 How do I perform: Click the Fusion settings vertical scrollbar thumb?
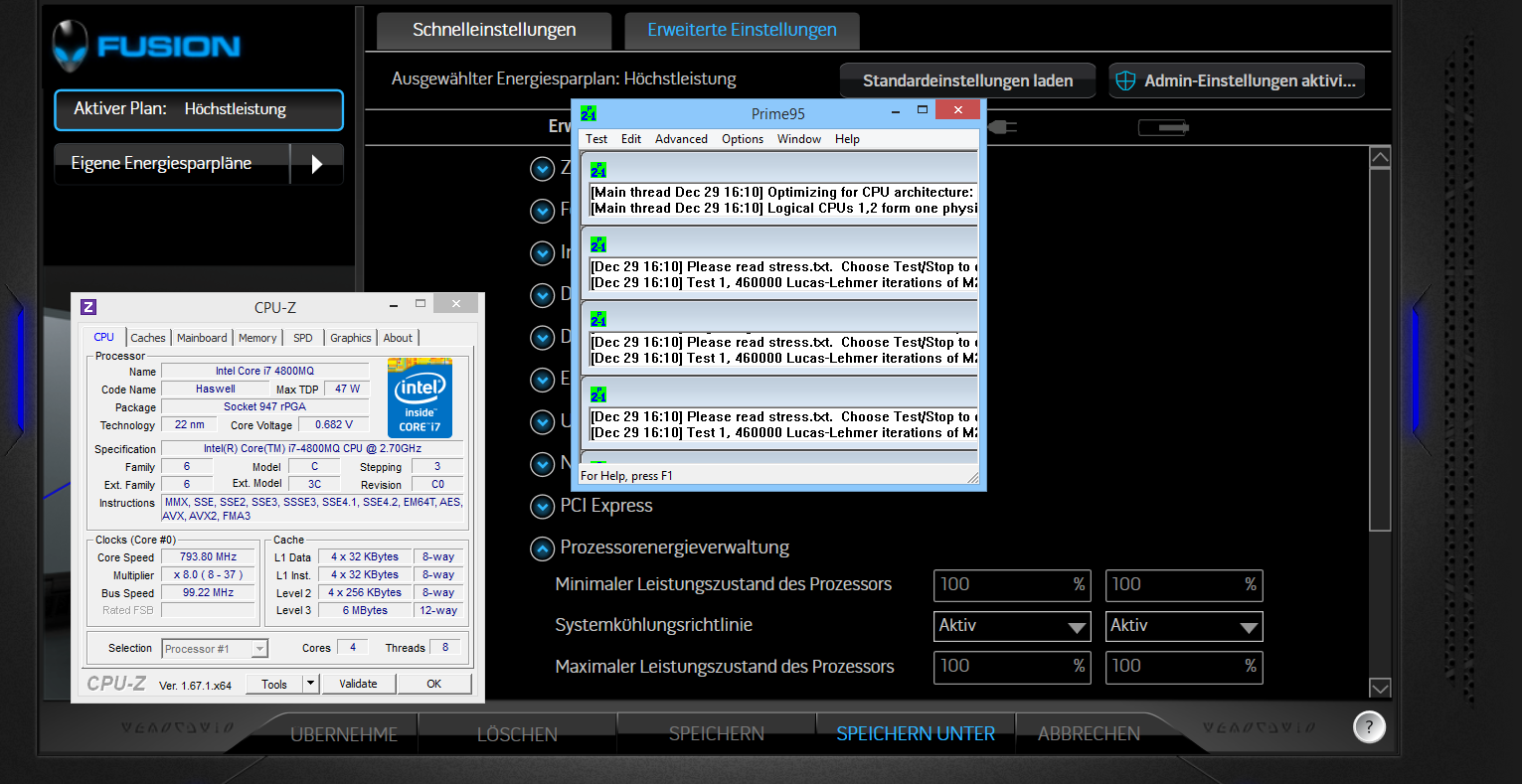(x=1380, y=350)
